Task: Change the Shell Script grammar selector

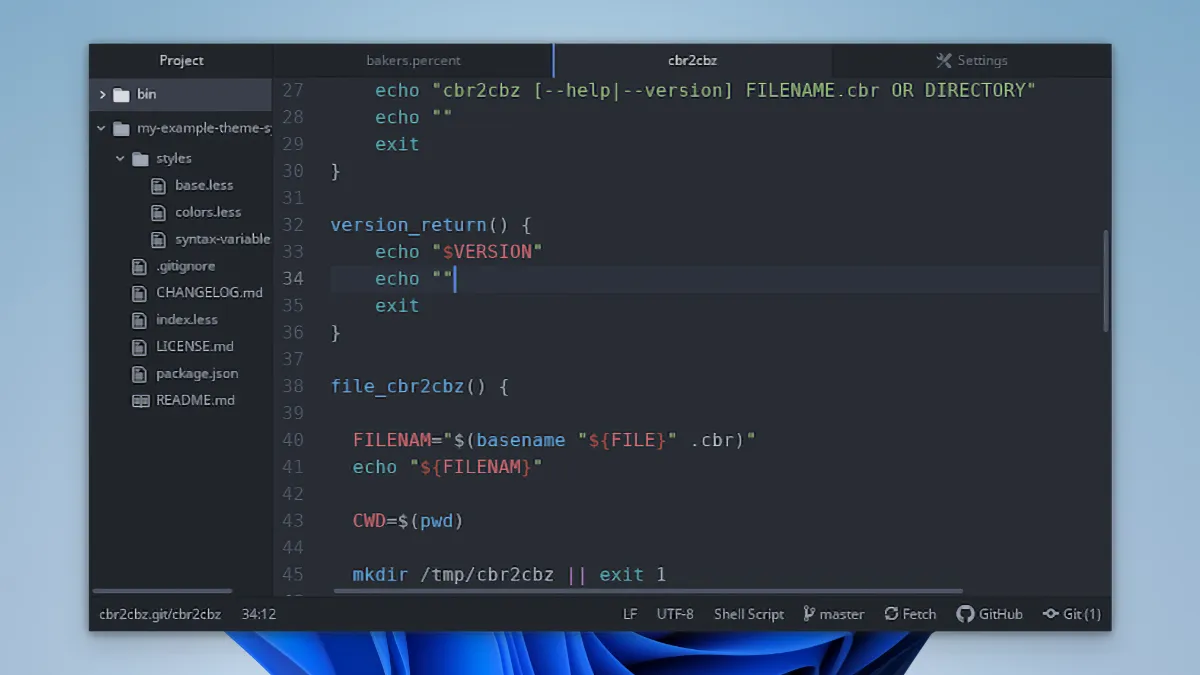Action: (748, 614)
